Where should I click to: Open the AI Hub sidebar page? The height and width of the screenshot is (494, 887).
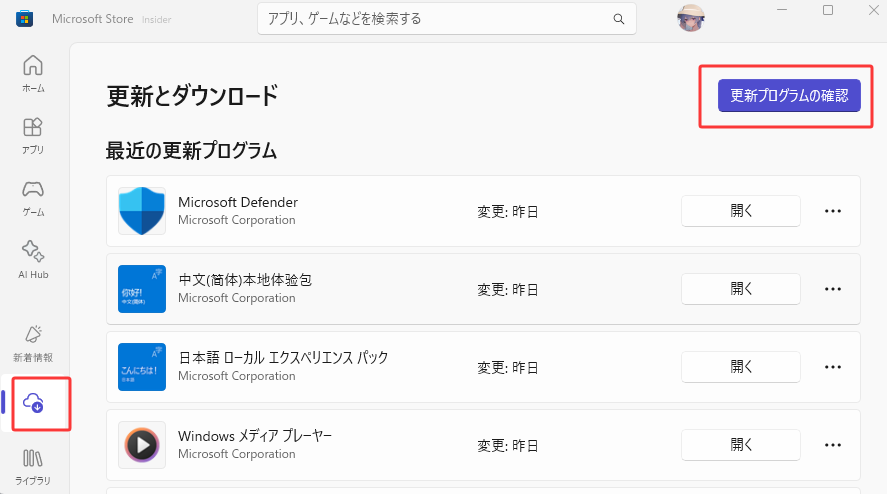point(33,258)
